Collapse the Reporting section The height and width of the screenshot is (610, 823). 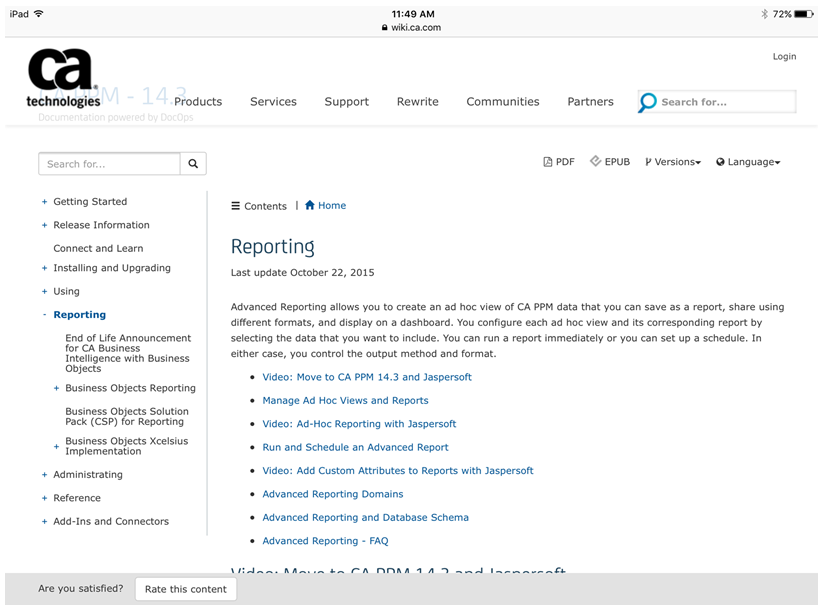[x=45, y=314]
